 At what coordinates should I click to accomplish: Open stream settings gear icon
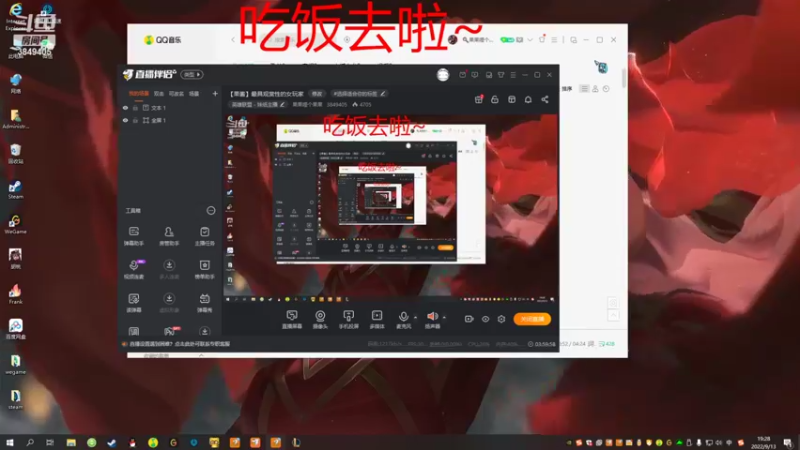[502, 319]
